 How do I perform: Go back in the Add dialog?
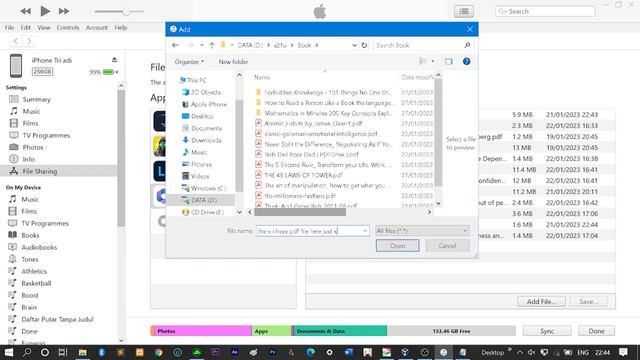[x=176, y=45]
